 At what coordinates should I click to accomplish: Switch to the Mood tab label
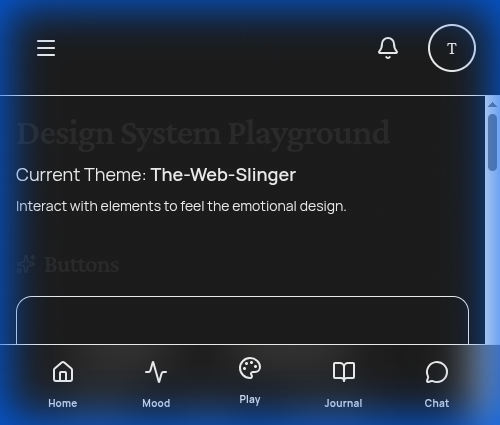pyautogui.click(x=156, y=403)
